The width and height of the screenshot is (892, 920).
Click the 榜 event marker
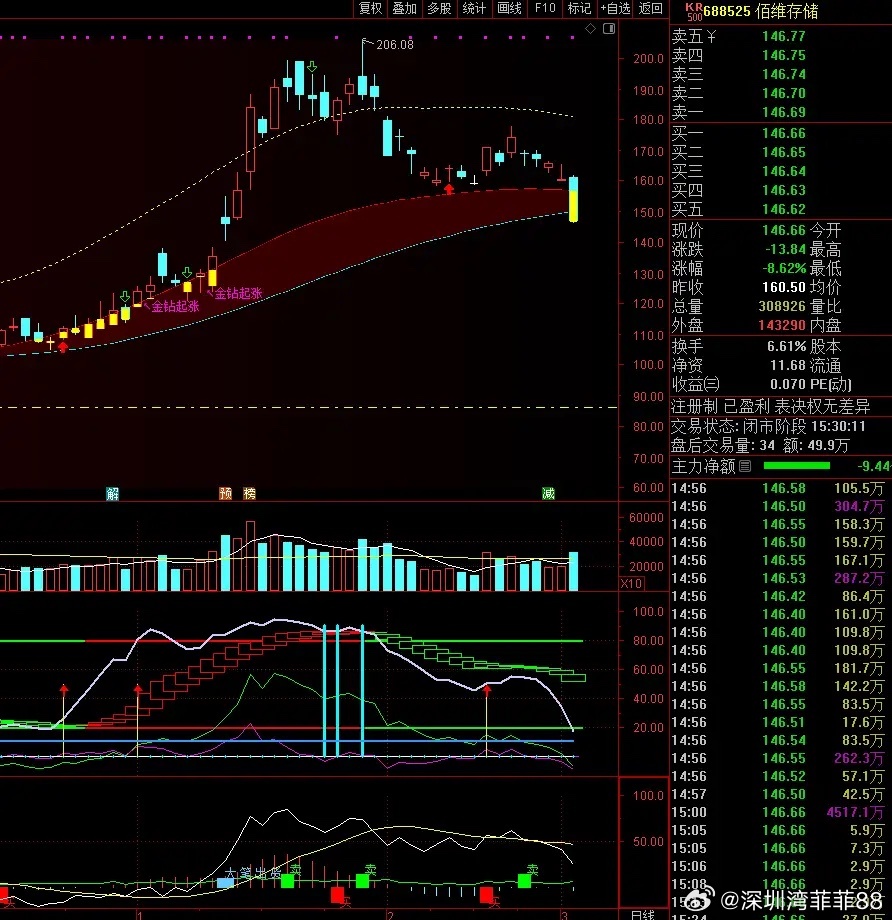click(x=249, y=493)
